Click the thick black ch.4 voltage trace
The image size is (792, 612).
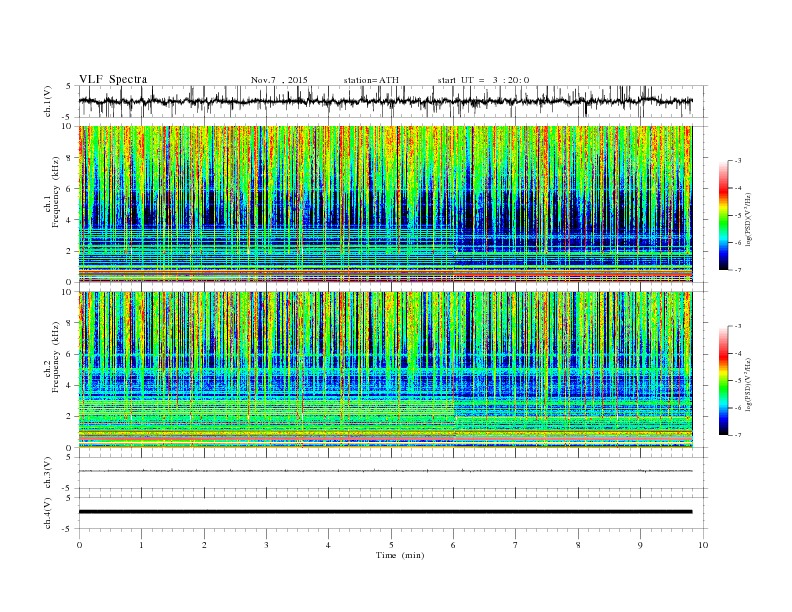tap(385, 512)
